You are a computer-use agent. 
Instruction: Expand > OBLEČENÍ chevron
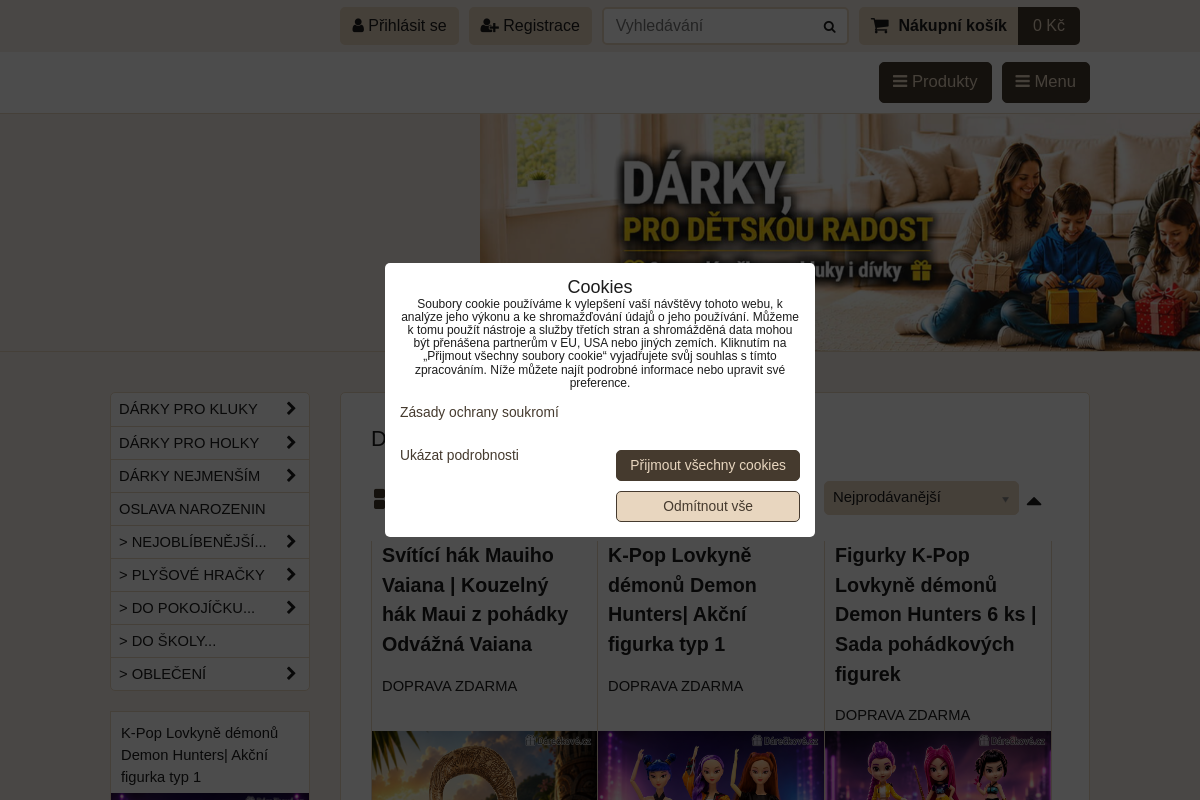(x=291, y=673)
